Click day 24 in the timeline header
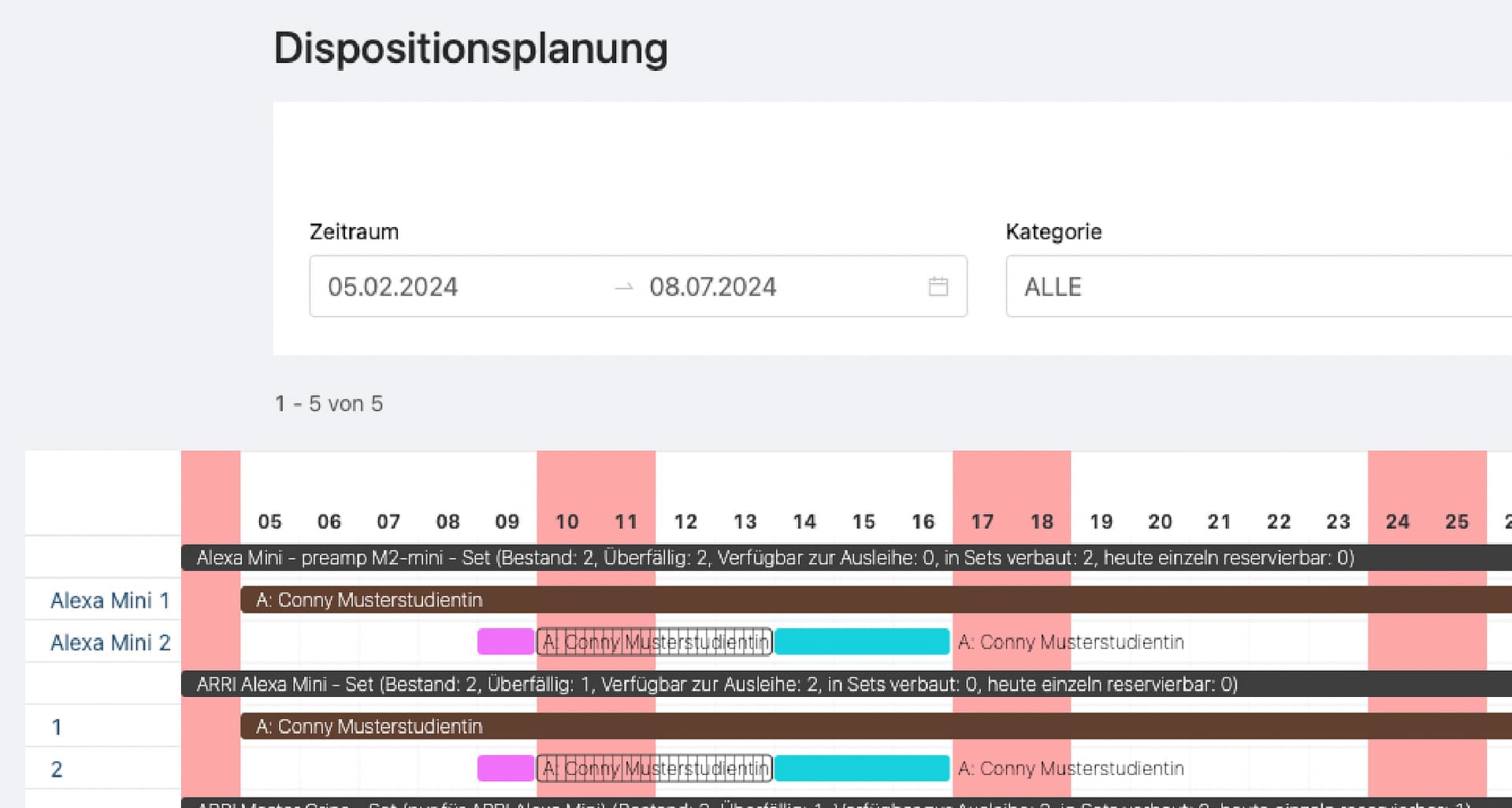 1397,522
